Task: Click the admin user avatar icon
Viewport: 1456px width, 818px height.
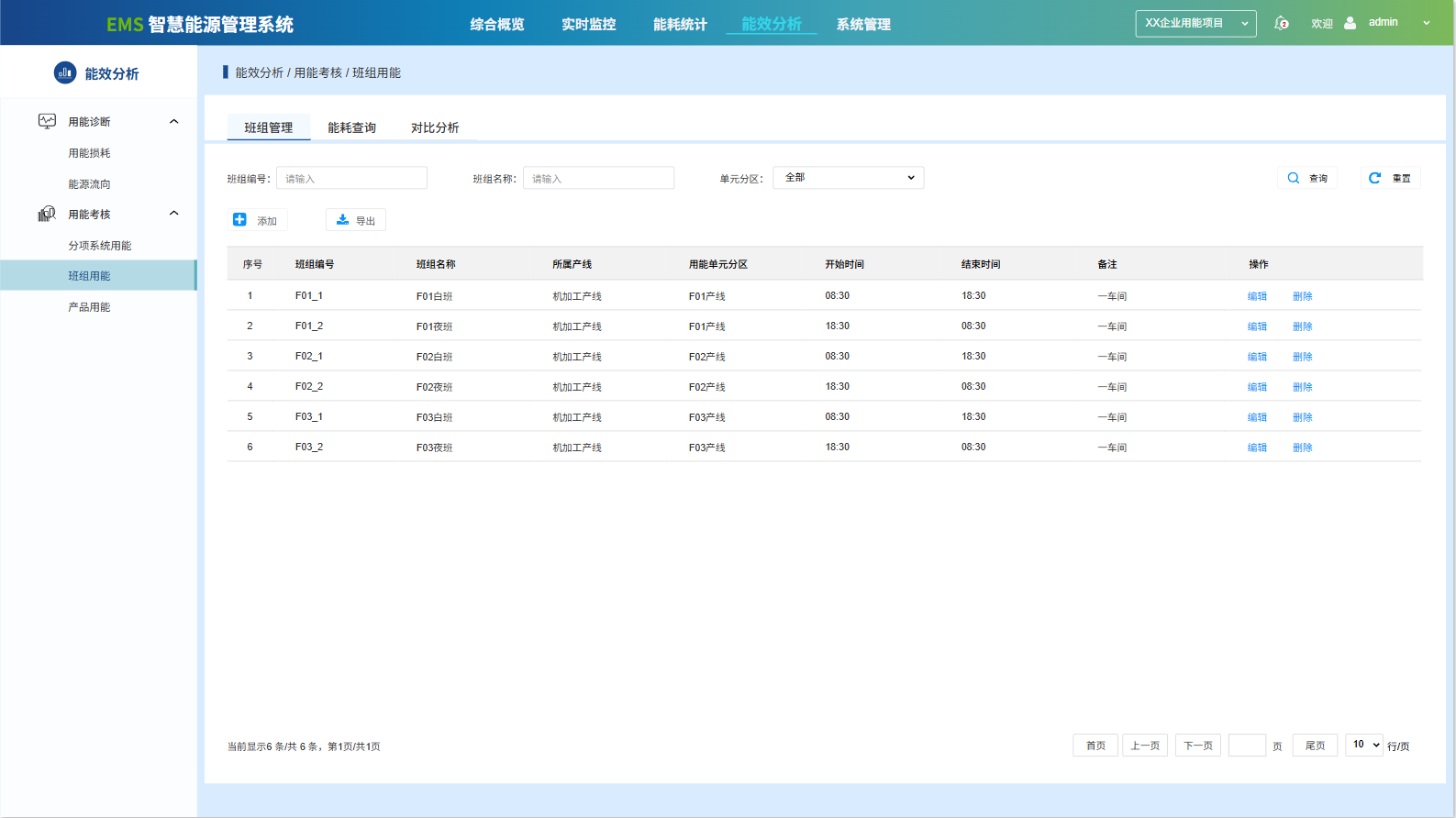Action: (1350, 23)
